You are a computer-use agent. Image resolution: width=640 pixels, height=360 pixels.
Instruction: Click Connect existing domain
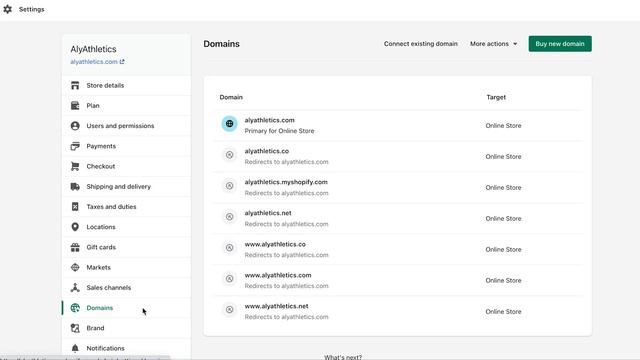pos(420,44)
